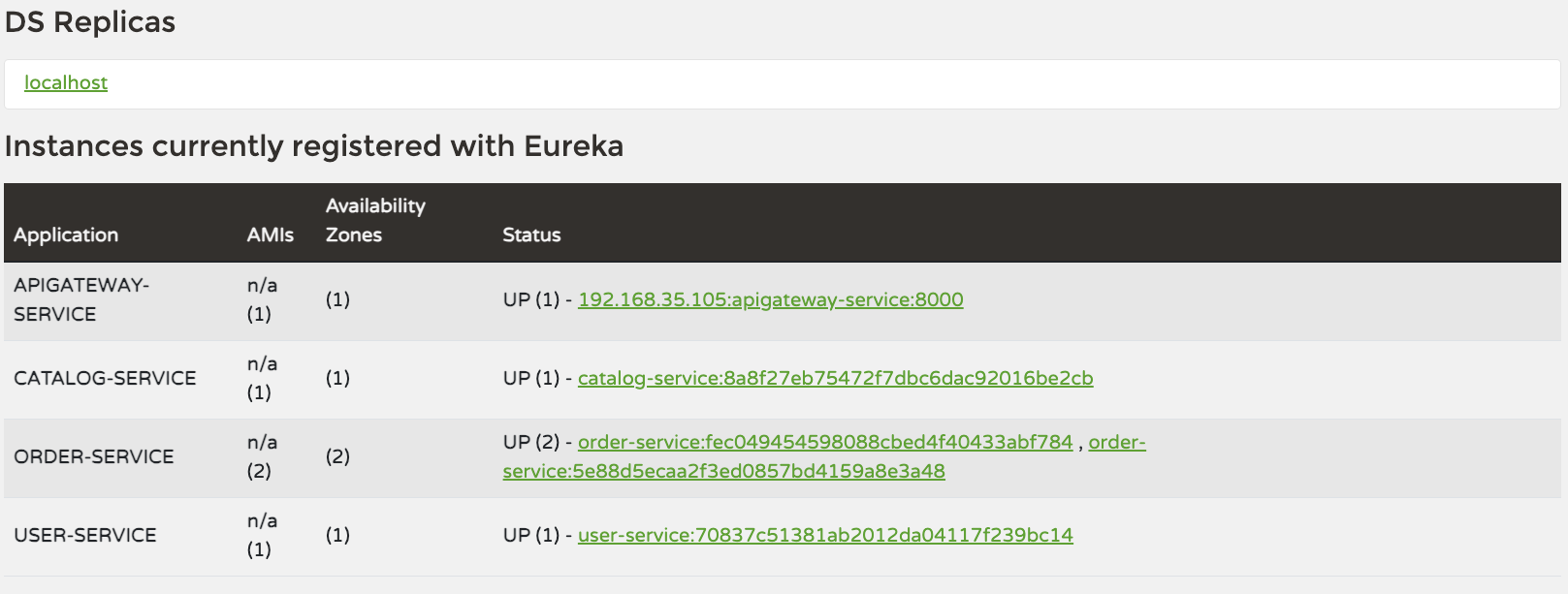Click the Application column header

coord(66,234)
